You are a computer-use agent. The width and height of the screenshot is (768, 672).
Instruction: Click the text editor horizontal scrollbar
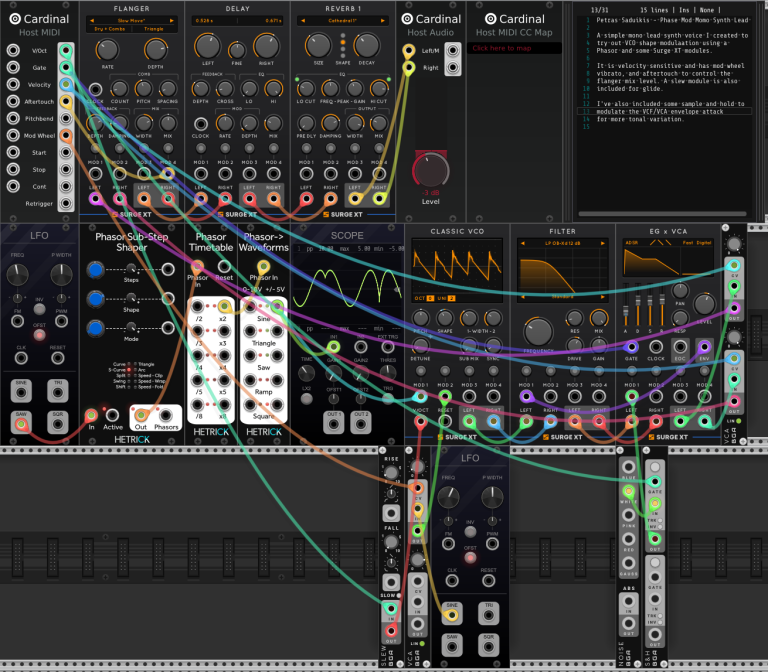pyautogui.click(x=662, y=214)
